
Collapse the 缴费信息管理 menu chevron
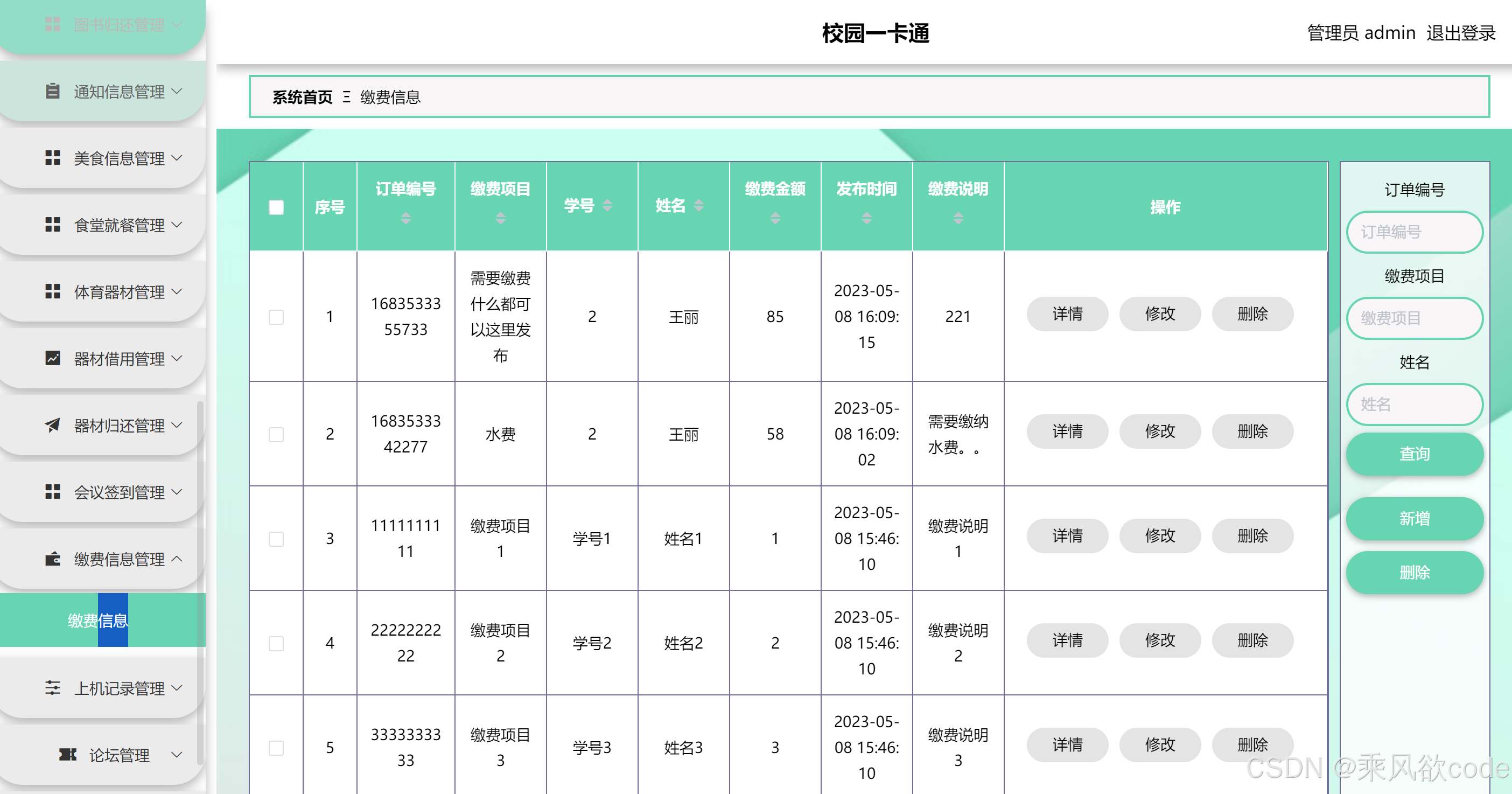tap(177, 559)
